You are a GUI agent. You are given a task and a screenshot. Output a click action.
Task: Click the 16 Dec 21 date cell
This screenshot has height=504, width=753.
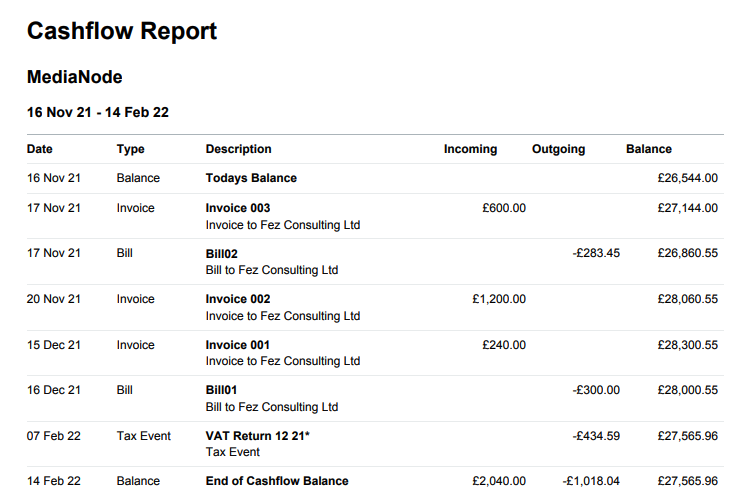pyautogui.click(x=54, y=390)
